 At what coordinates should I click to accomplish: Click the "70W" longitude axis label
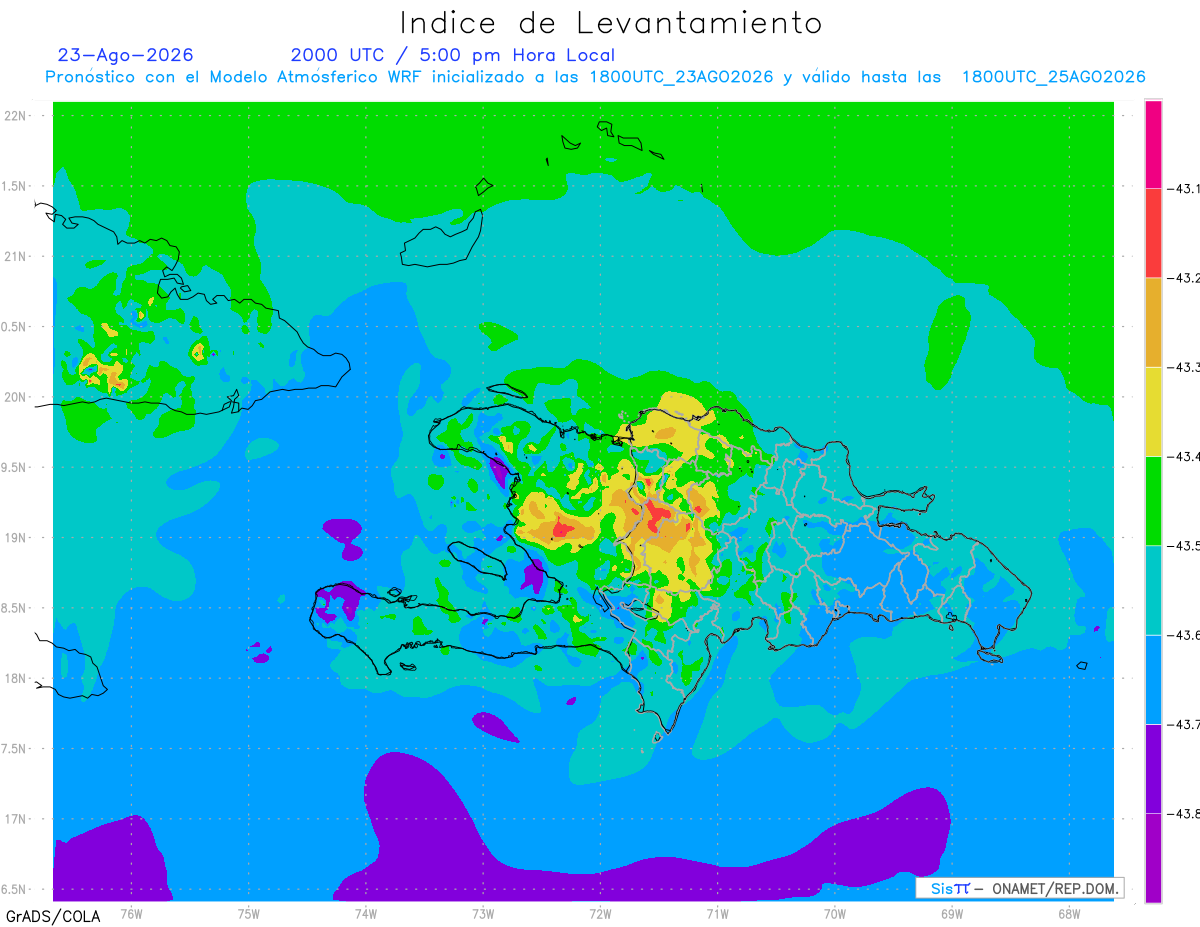pos(835,914)
